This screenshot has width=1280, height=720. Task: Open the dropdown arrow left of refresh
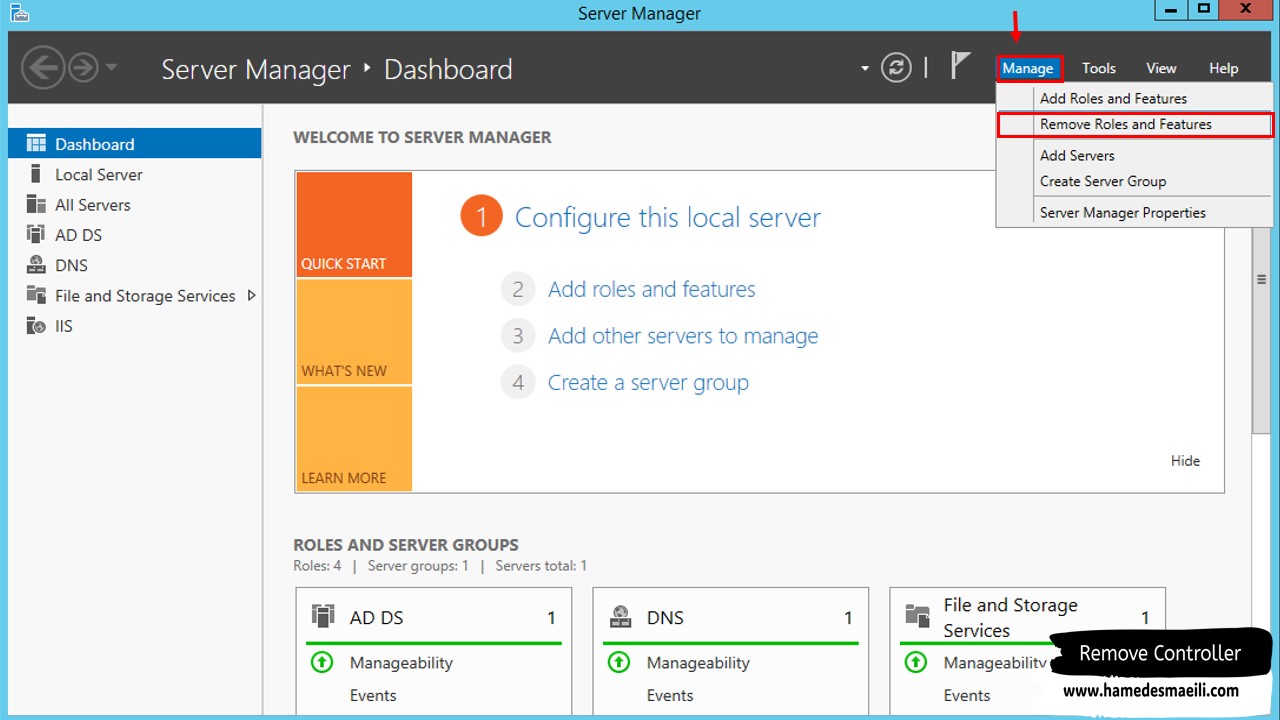(x=865, y=69)
